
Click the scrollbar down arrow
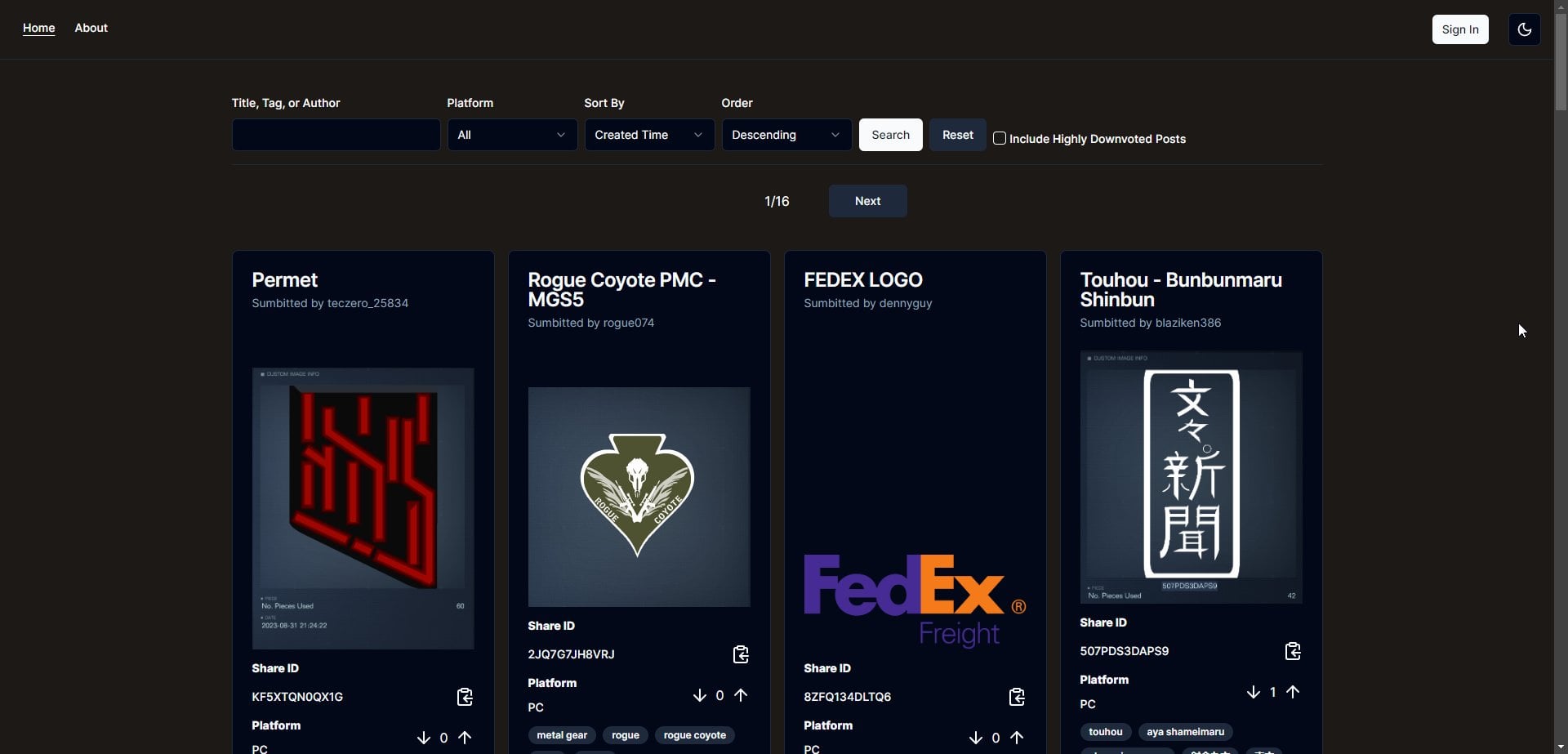click(x=1561, y=747)
